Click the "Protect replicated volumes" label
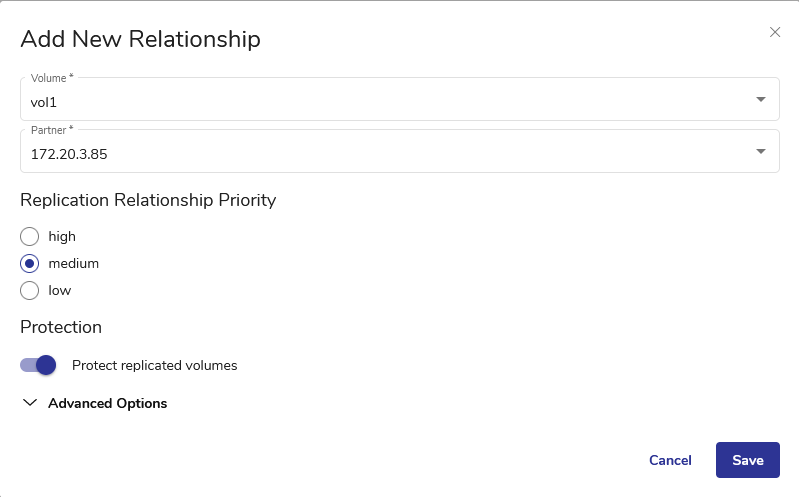The width and height of the screenshot is (799, 497). (155, 366)
